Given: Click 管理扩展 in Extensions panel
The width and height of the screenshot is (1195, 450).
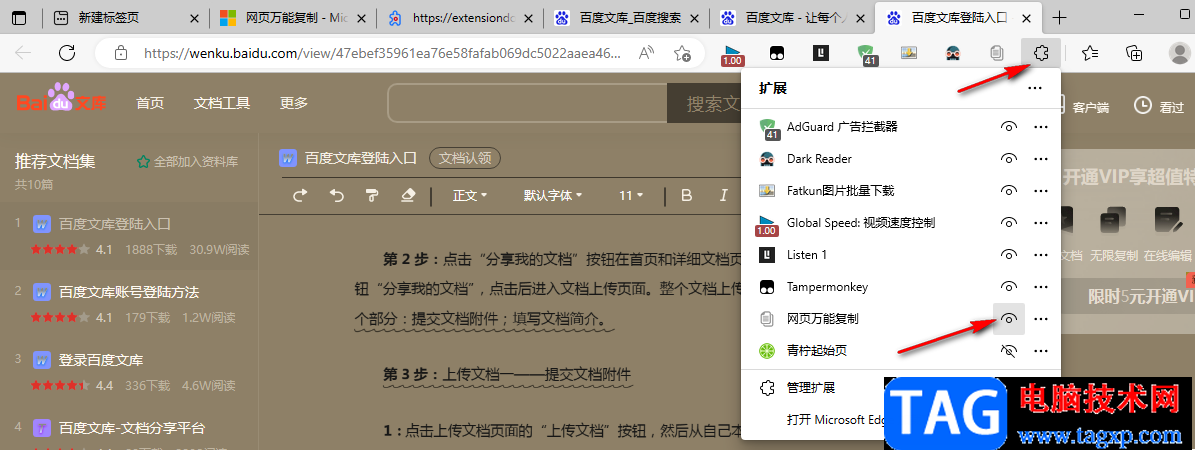Looking at the screenshot, I should tap(811, 387).
